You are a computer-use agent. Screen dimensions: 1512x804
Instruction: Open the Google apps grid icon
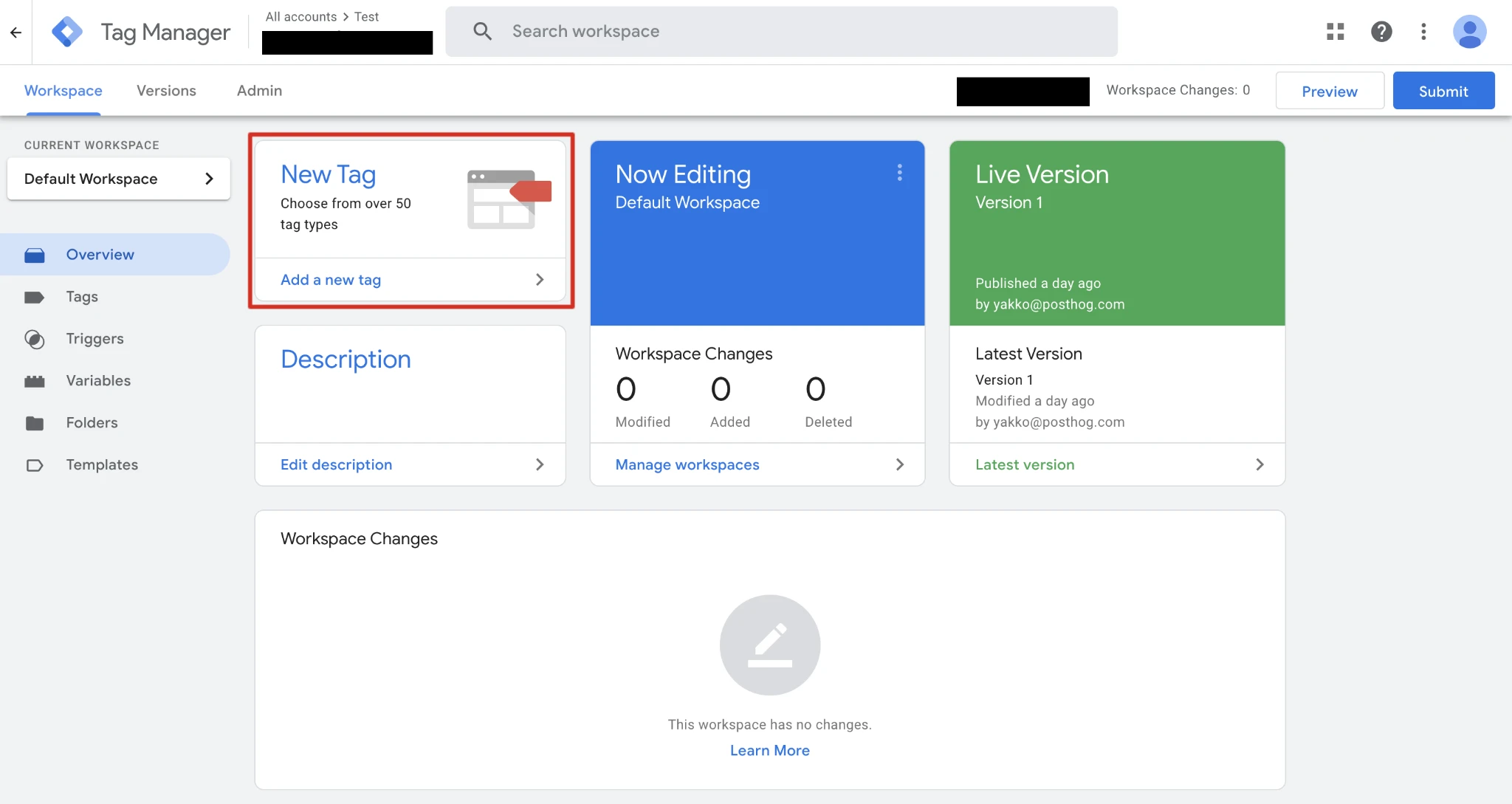1335,32
